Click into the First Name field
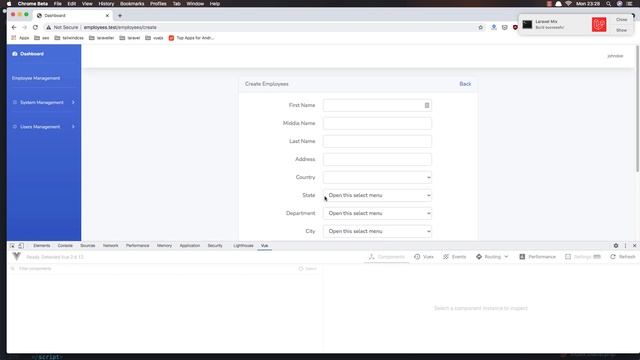The height and width of the screenshot is (360, 640). [x=377, y=105]
